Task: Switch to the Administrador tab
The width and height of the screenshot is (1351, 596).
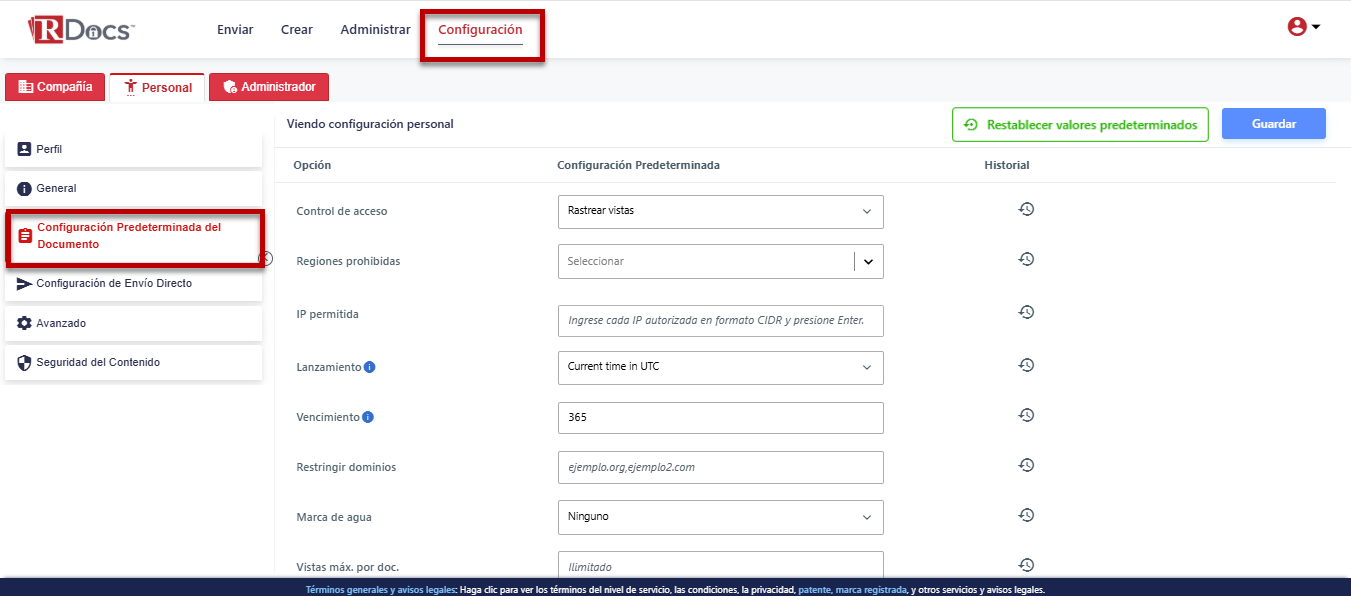Action: (268, 87)
